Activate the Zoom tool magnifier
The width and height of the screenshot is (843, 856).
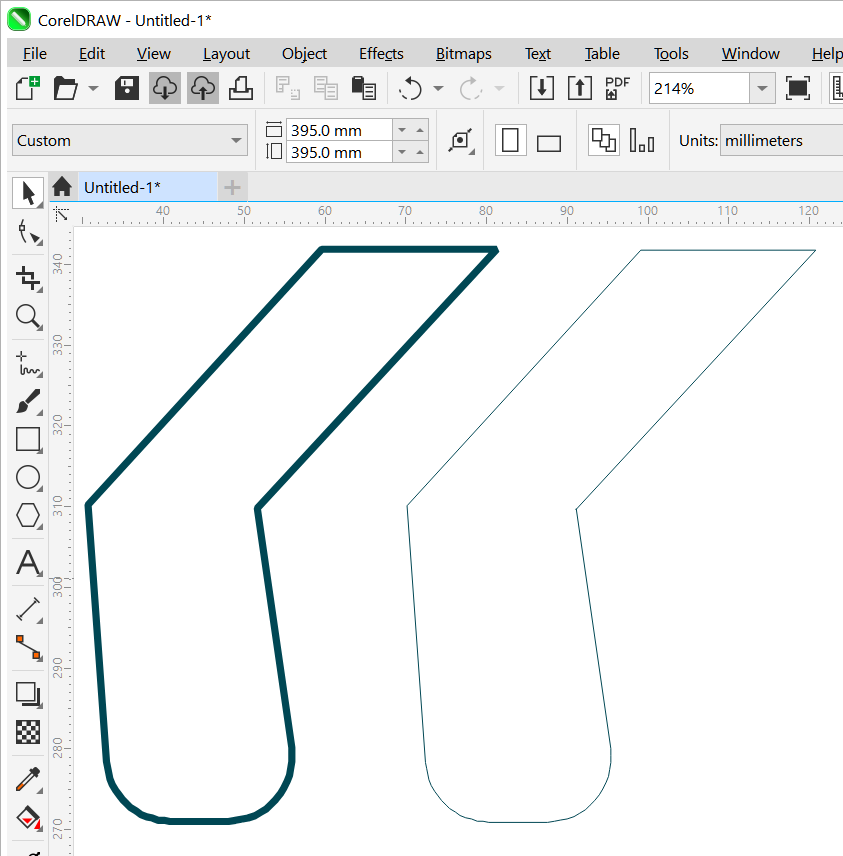coord(28,318)
